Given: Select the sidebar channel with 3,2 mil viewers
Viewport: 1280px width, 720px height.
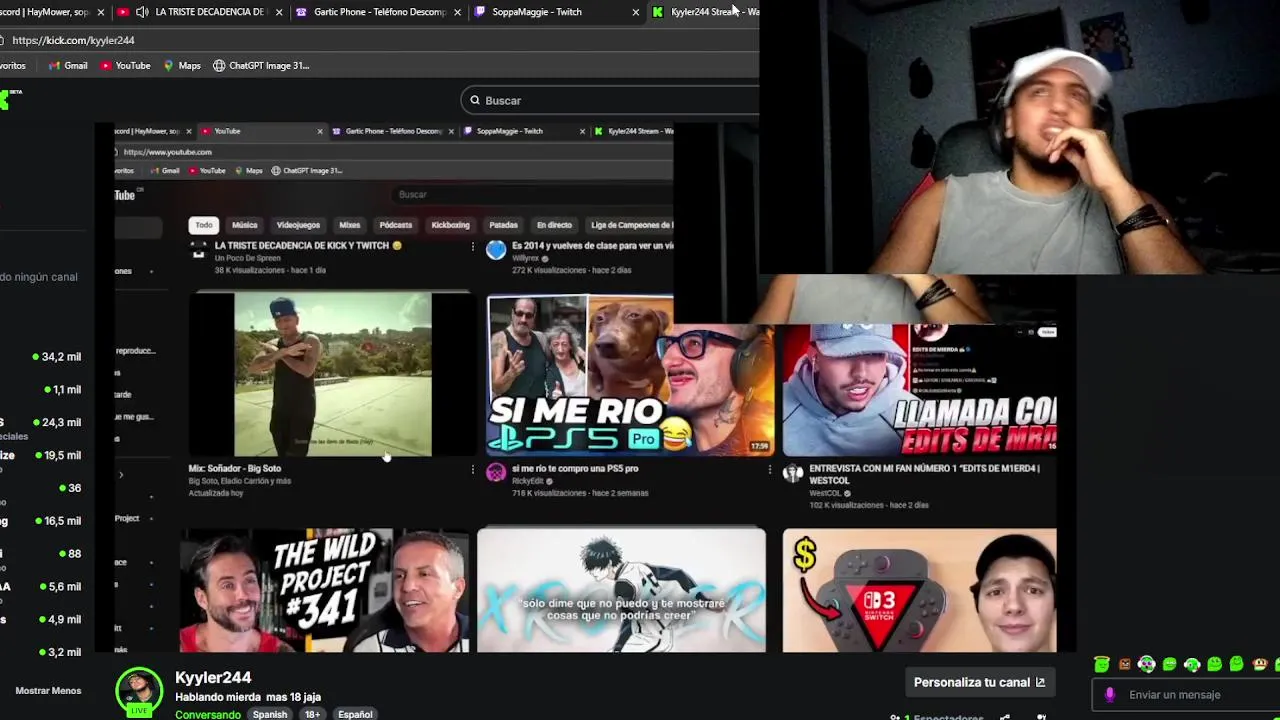Looking at the screenshot, I should coord(41,652).
